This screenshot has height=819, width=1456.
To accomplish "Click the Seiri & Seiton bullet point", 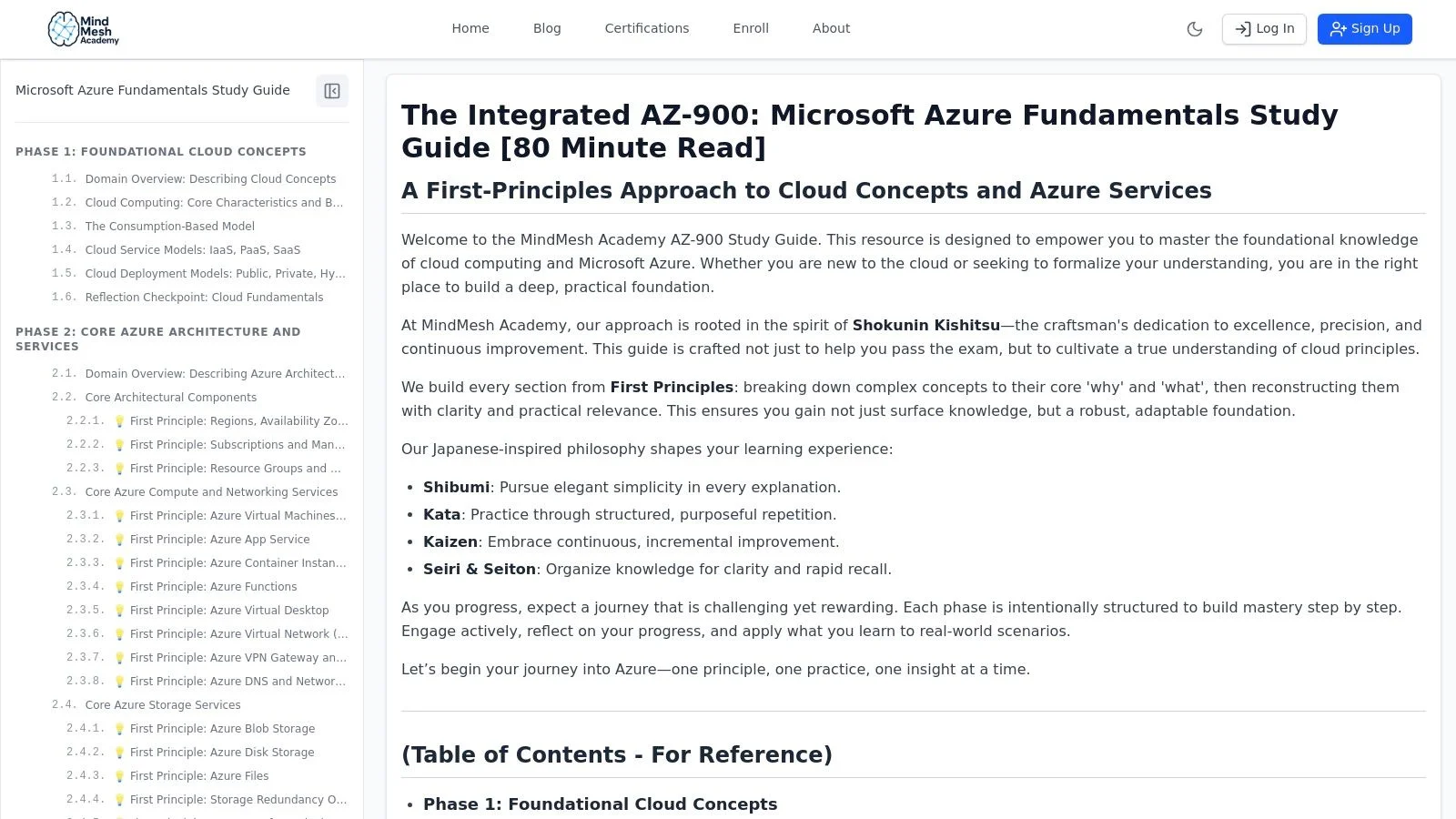I will [x=657, y=570].
